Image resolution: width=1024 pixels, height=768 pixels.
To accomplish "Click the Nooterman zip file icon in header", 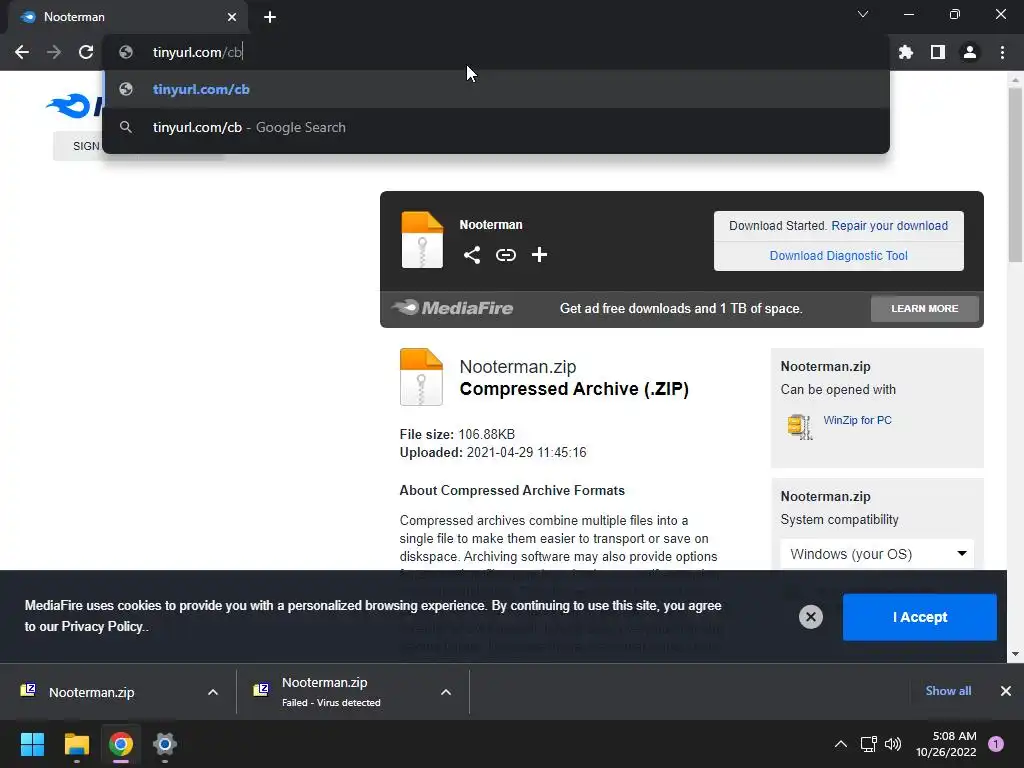I will click(x=422, y=240).
